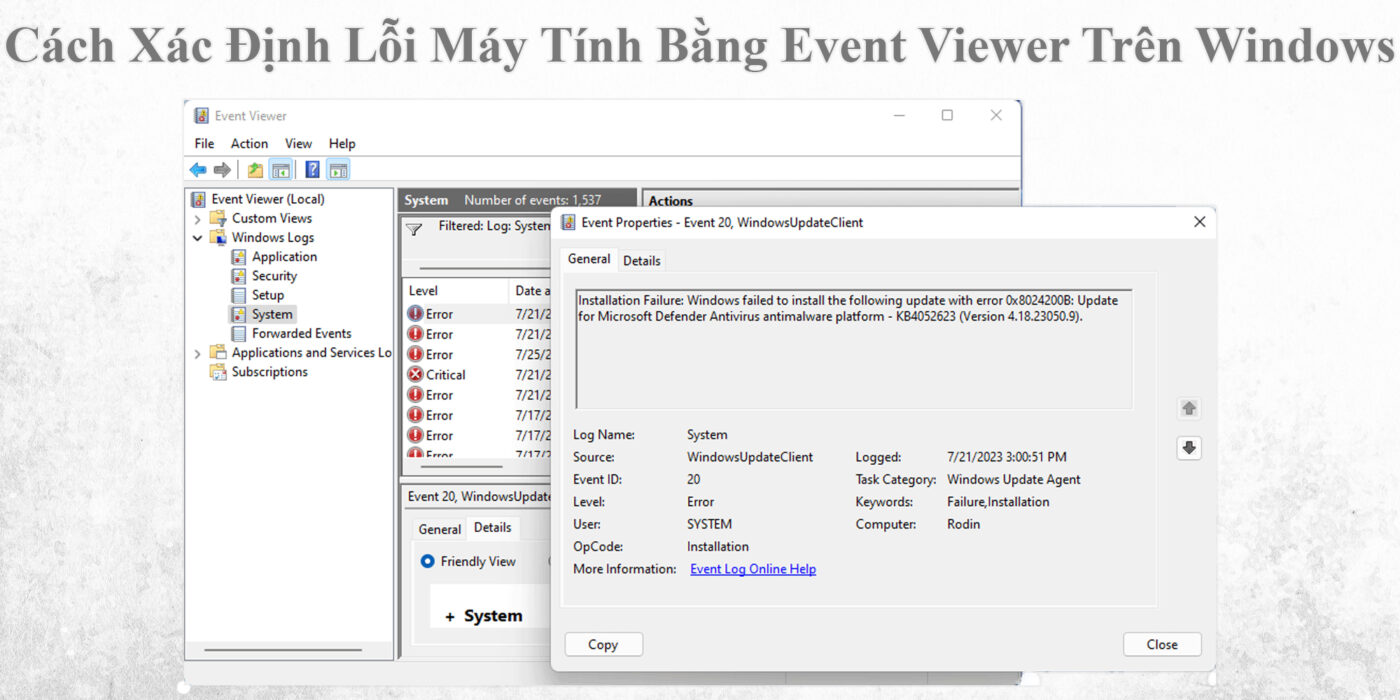
Task: Click the red X icon of the Critical event
Action: click(415, 375)
